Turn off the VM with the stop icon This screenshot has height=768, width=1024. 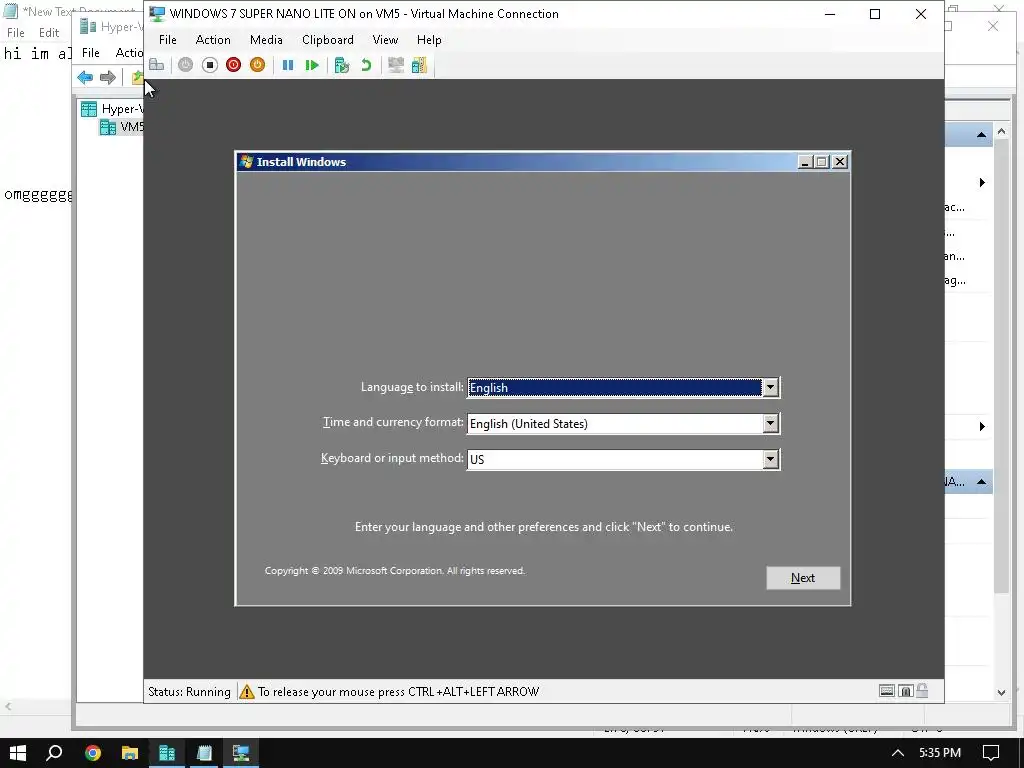[x=210, y=65]
